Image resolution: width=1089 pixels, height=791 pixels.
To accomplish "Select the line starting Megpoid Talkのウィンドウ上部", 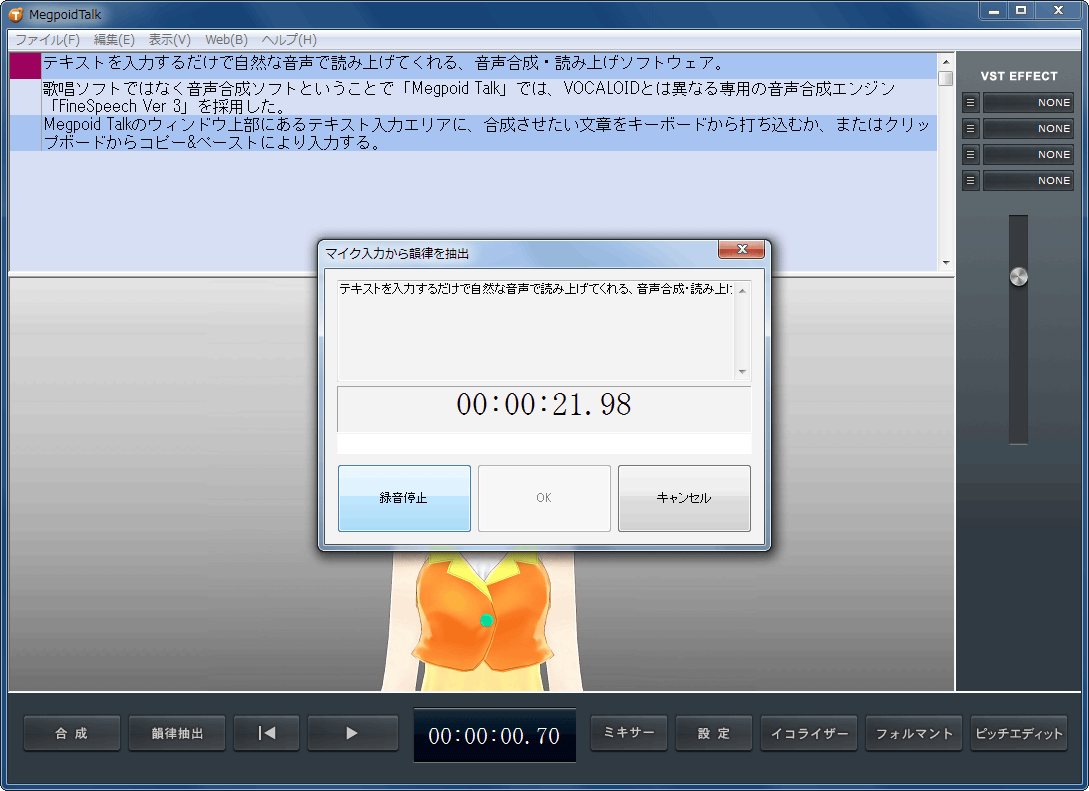I will point(488,133).
